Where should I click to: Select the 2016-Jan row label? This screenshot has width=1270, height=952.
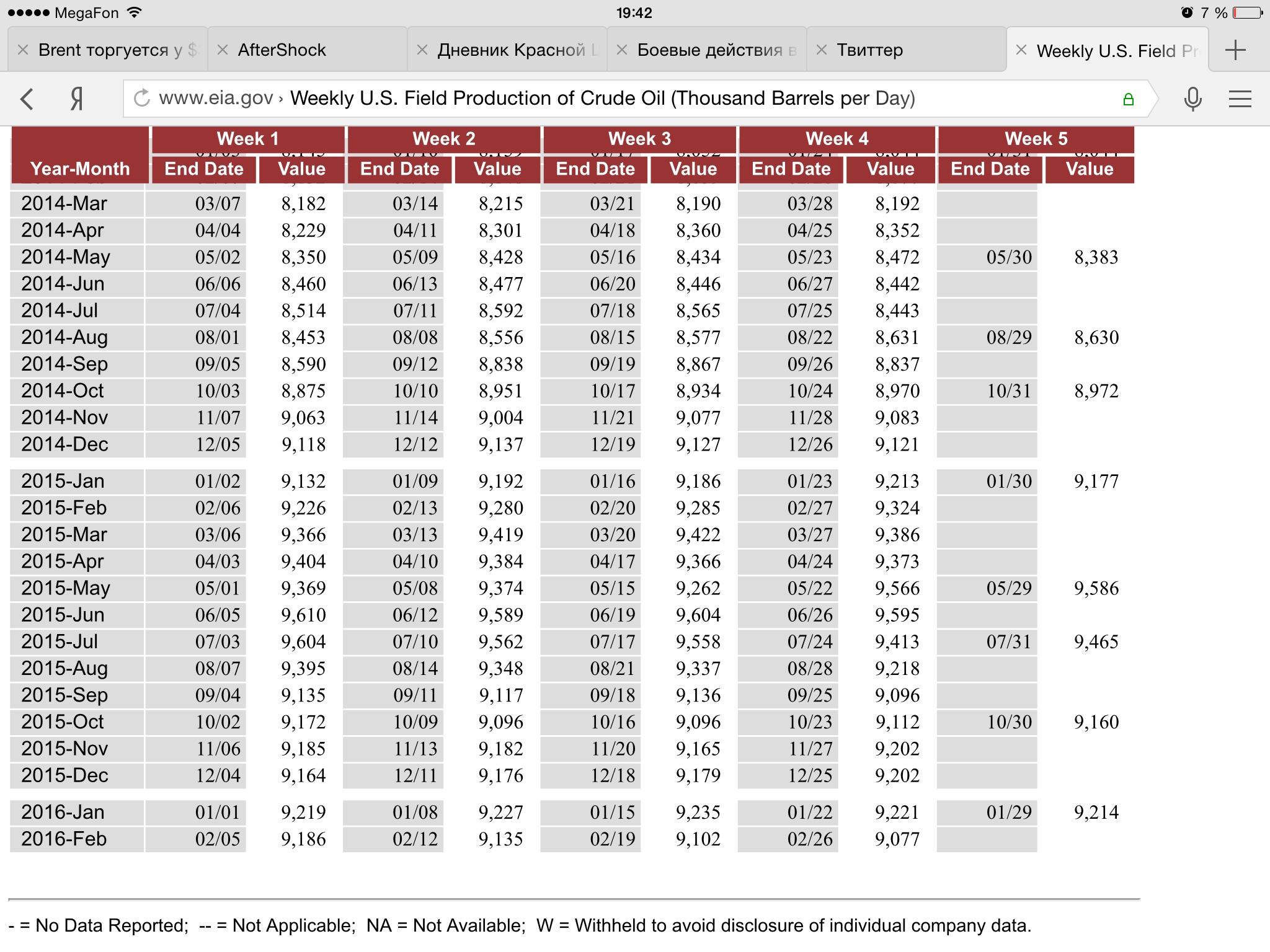pos(63,813)
